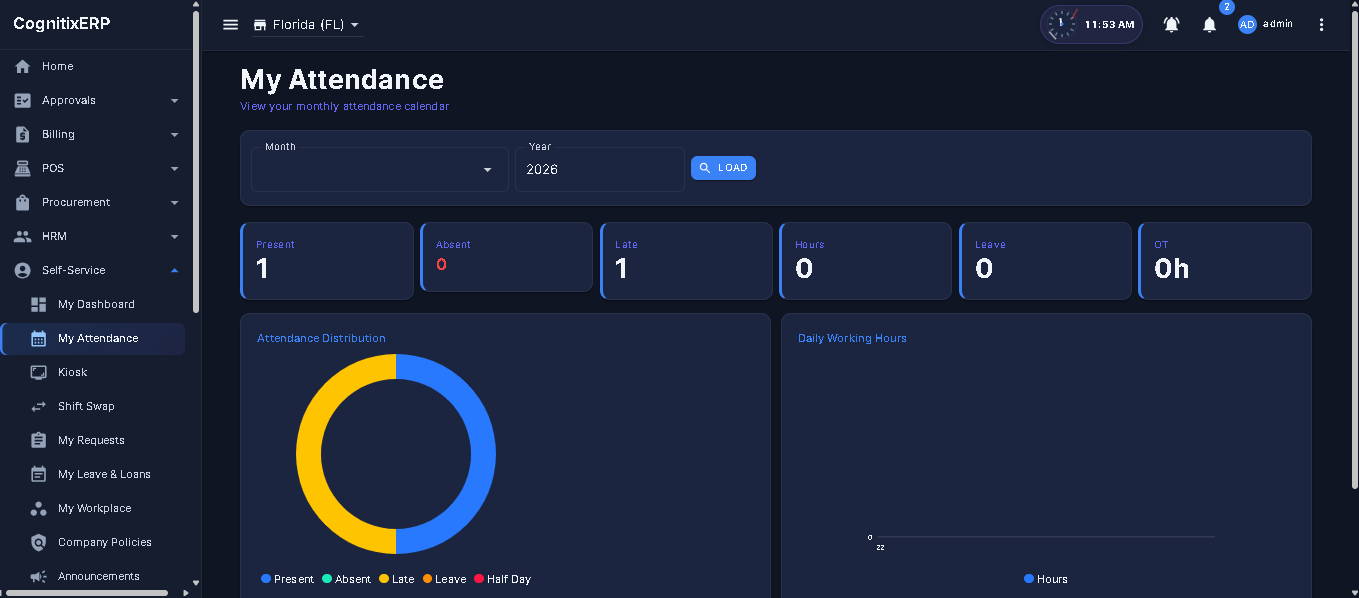Open notifications bell with badge 2
1359x598 pixels.
(1209, 25)
